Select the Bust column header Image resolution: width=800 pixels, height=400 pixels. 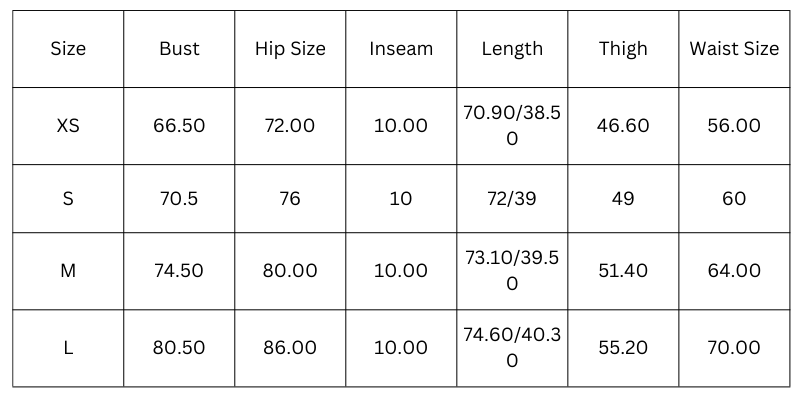(x=179, y=49)
